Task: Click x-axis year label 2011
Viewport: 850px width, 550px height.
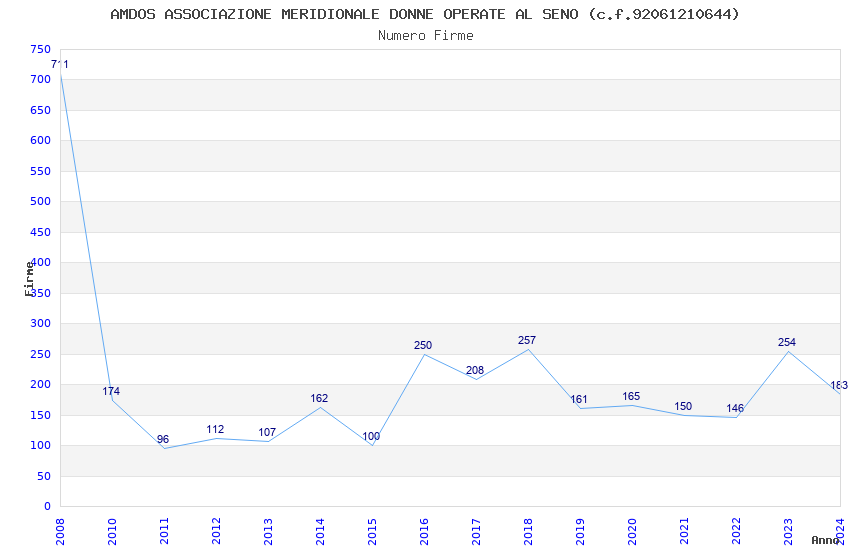Action: click(x=164, y=532)
